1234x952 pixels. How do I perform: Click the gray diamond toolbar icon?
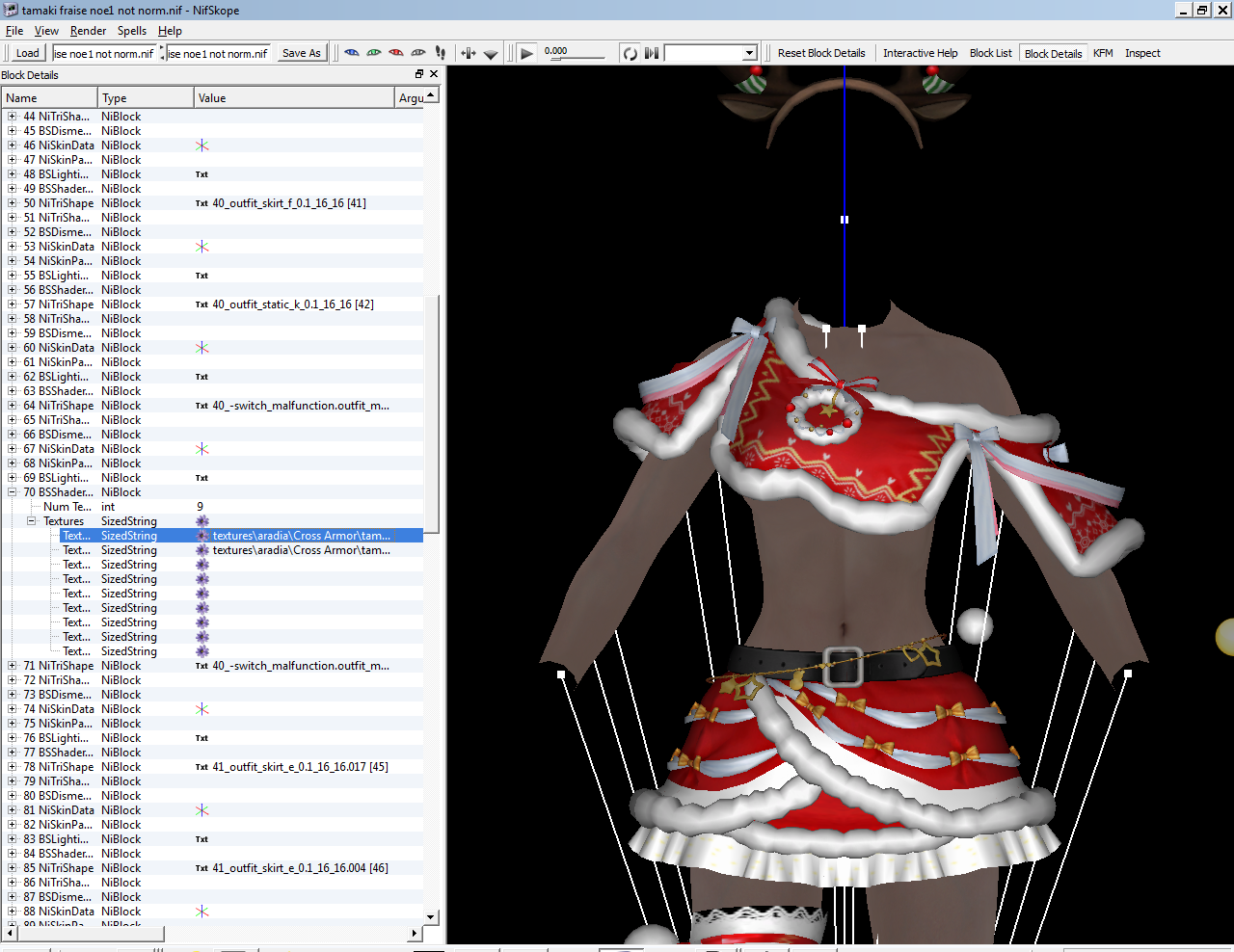click(491, 54)
